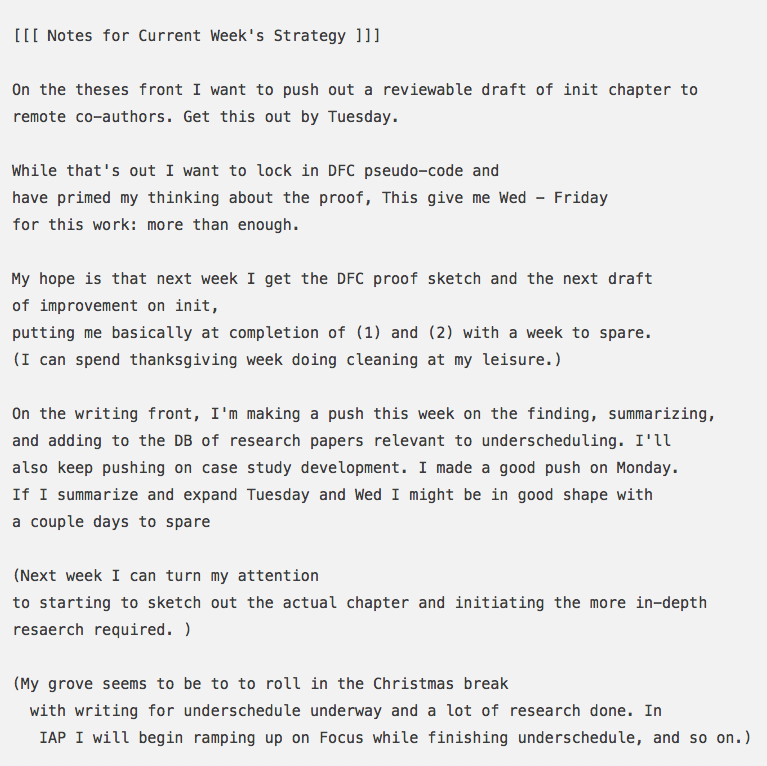This screenshot has width=767, height=766.
Task: Click the 'Notes for Current Week's Strategy' heading
Action: pyautogui.click(x=196, y=36)
